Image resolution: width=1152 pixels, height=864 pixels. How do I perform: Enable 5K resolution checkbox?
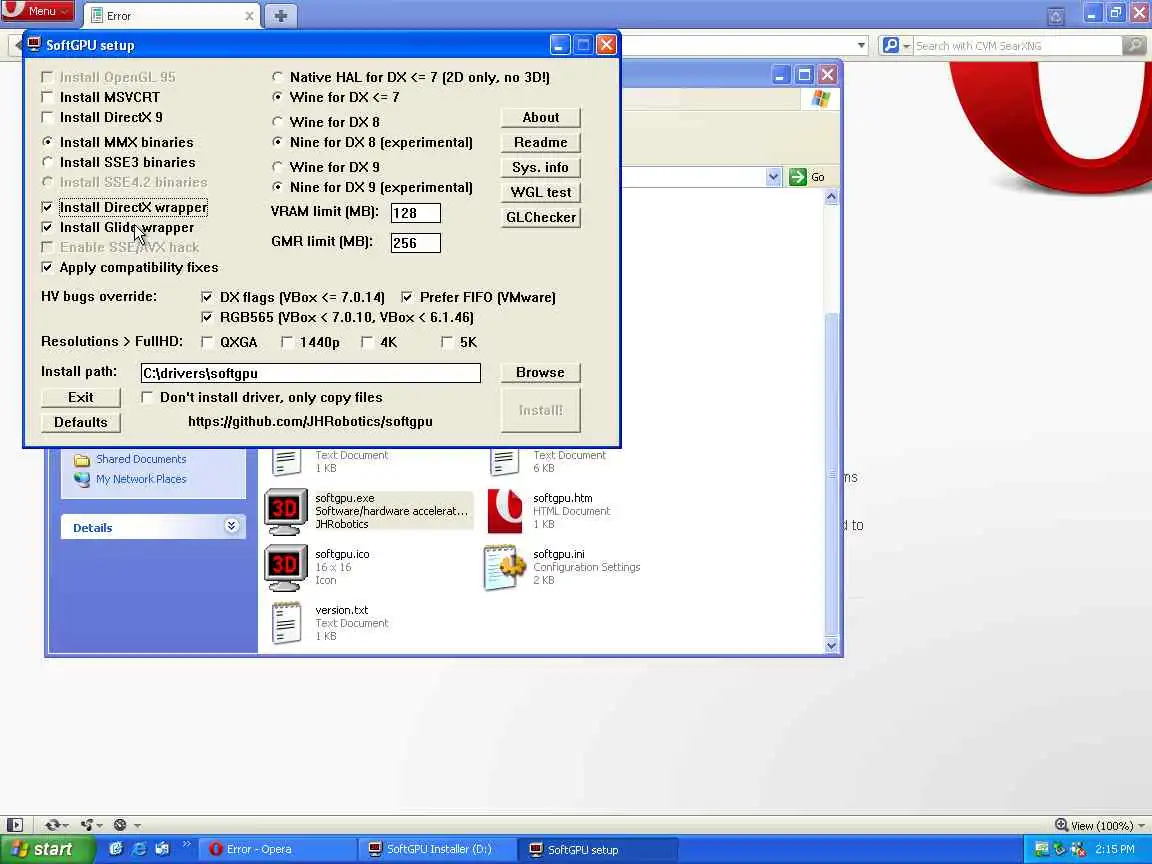click(x=447, y=342)
